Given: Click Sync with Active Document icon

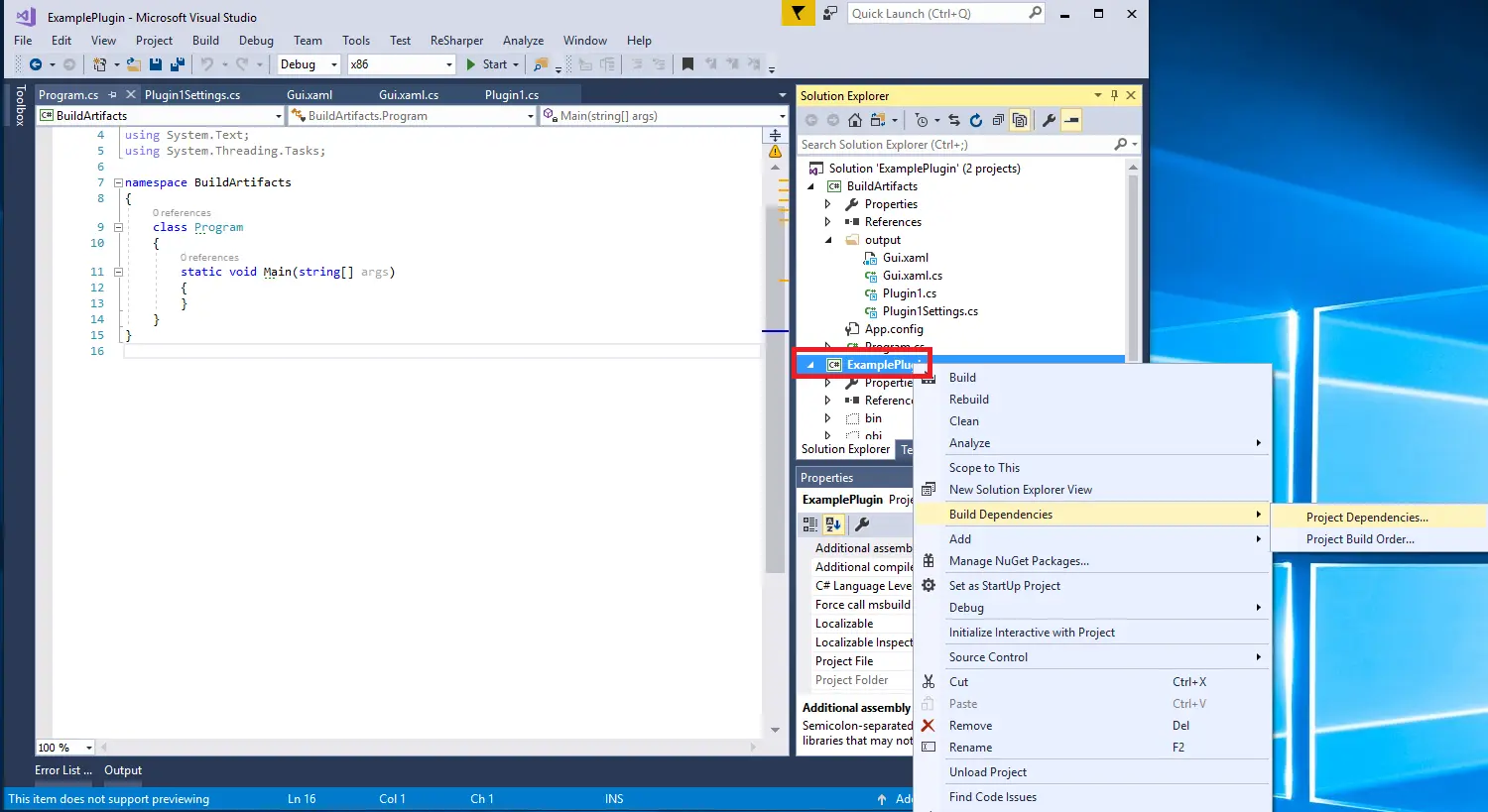Looking at the screenshot, I should pos(953,120).
